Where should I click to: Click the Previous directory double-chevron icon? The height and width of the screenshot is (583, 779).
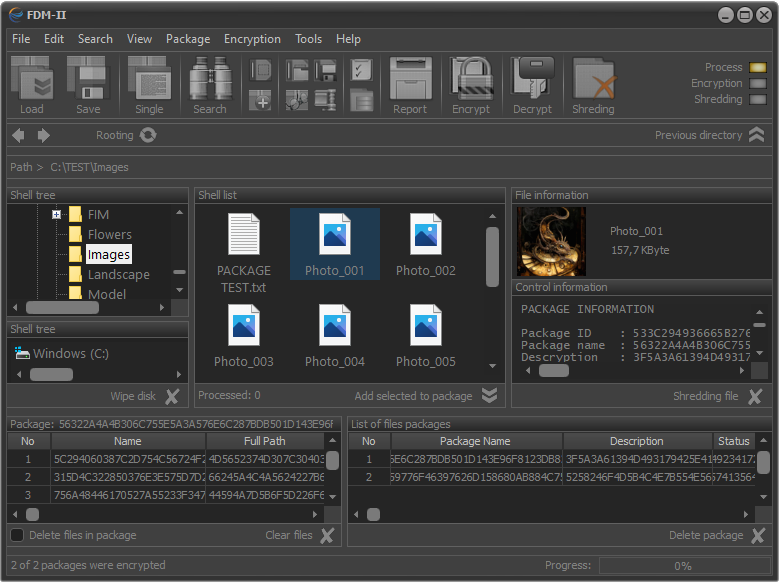coord(757,135)
